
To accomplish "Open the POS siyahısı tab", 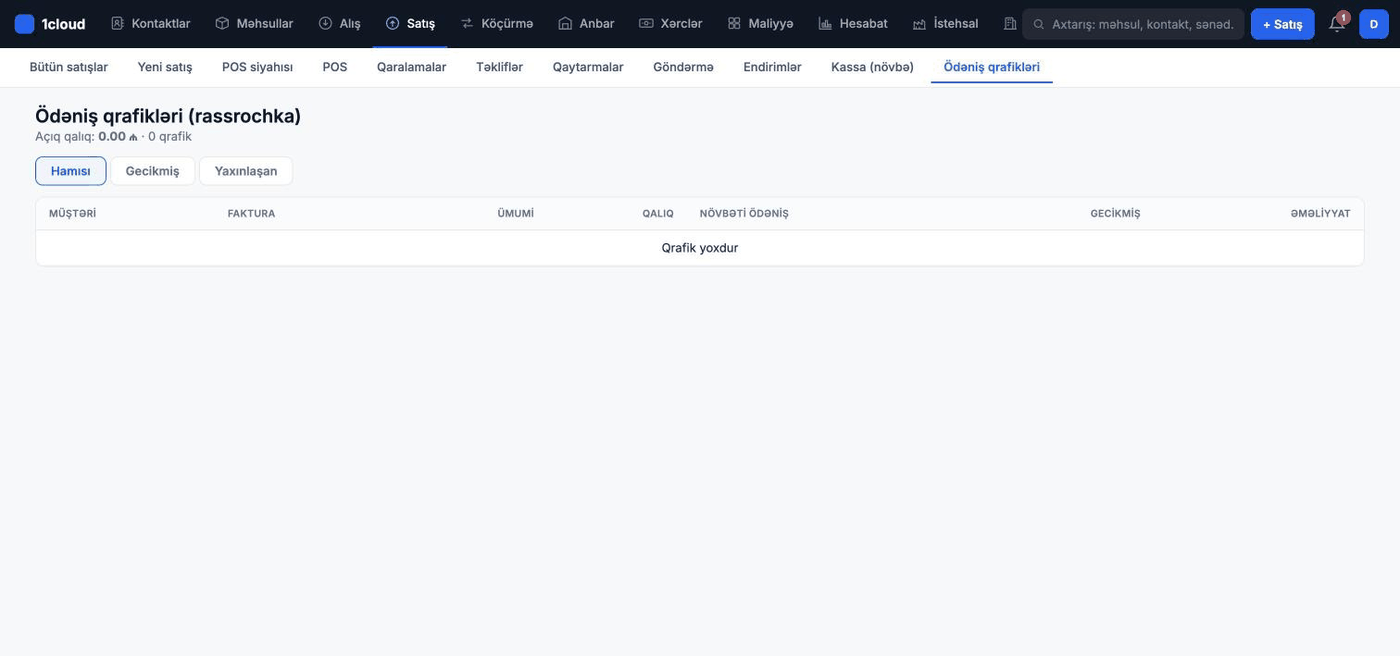I will pyautogui.click(x=257, y=67).
